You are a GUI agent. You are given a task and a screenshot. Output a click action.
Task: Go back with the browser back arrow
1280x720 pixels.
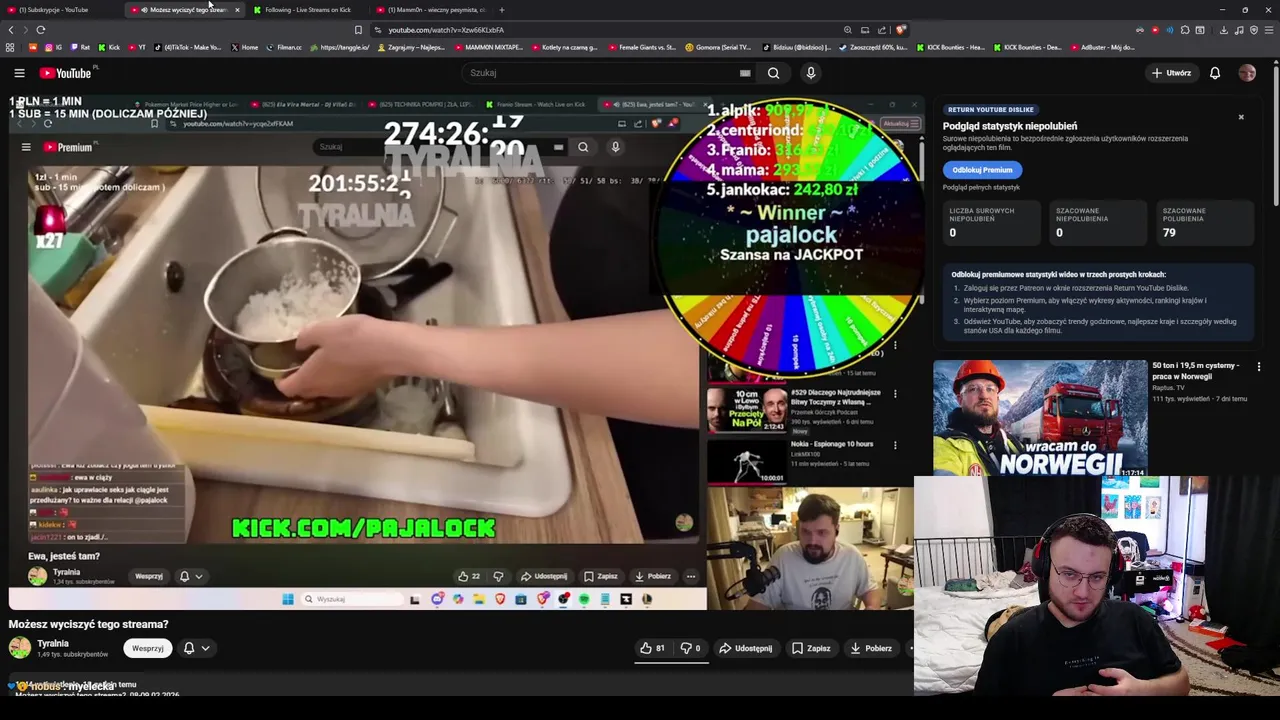[x=10, y=30]
